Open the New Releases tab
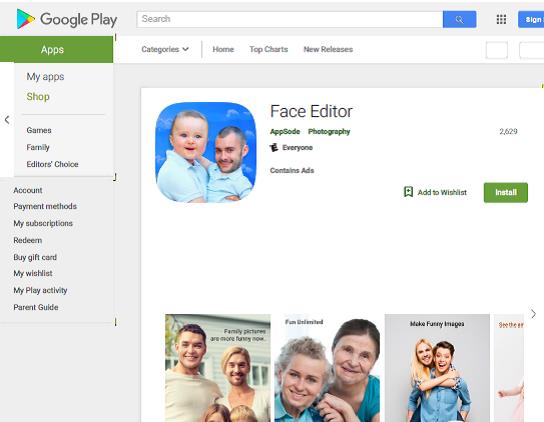The image size is (544, 422). coord(328,49)
